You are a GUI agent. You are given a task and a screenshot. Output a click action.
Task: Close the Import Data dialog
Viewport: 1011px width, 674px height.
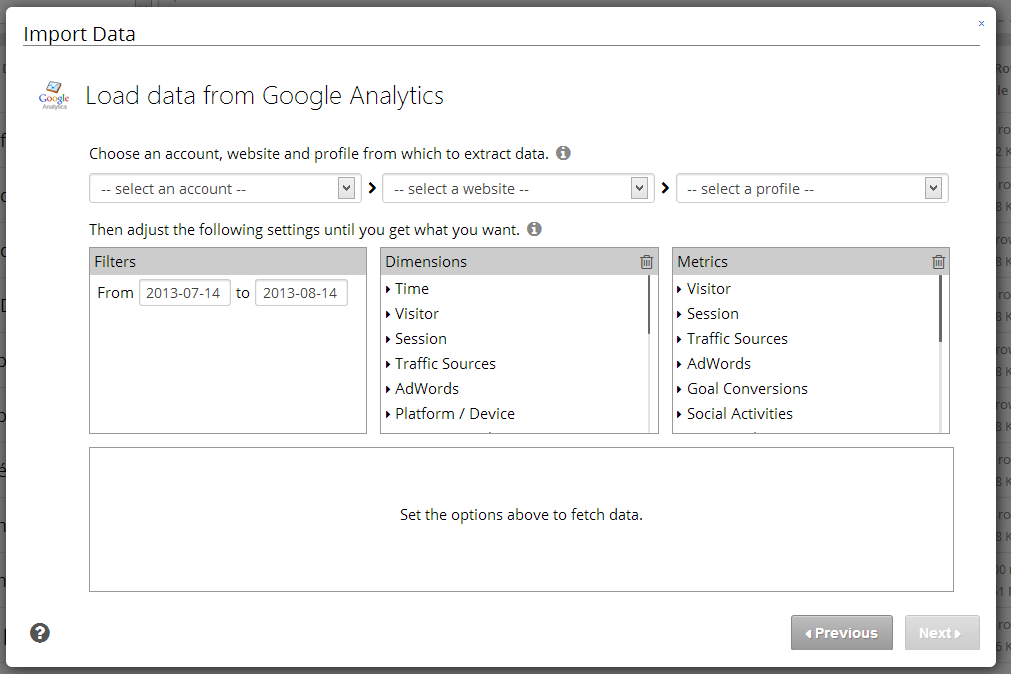(981, 24)
